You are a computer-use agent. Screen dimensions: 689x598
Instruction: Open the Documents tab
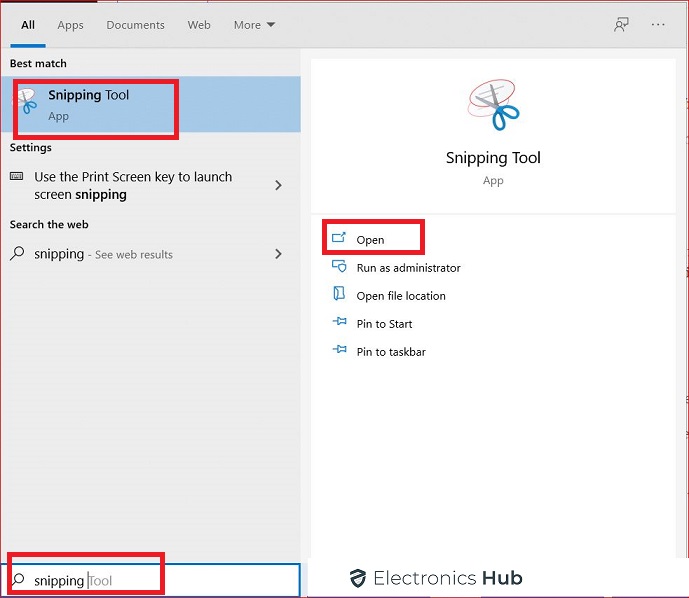point(135,25)
